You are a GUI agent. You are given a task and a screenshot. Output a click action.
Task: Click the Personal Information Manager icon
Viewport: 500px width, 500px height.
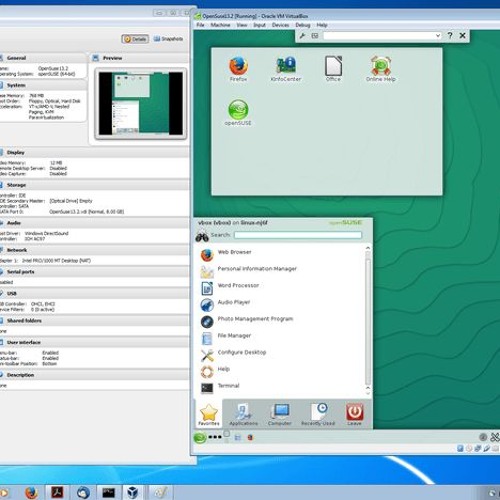coord(207,272)
